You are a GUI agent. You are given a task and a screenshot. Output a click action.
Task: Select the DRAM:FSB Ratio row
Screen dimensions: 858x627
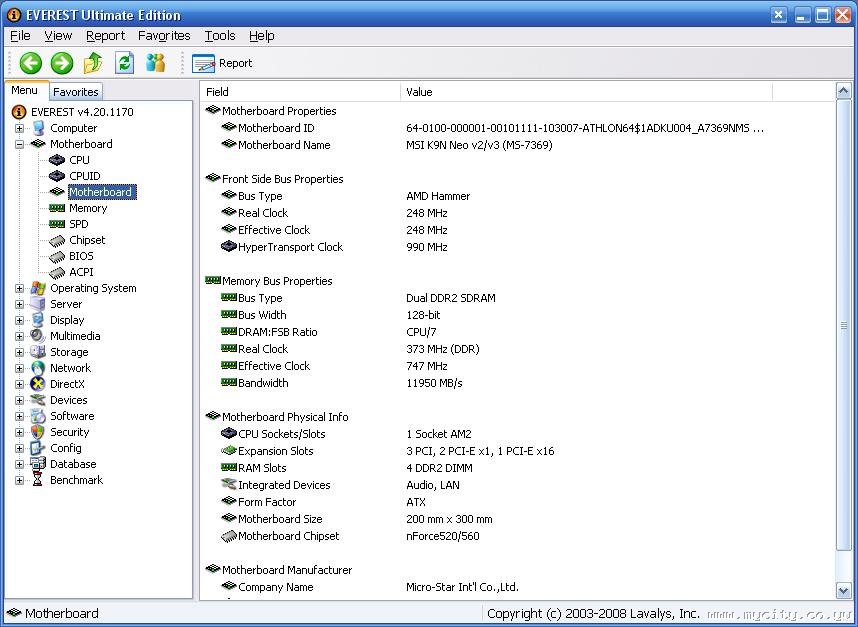click(x=517, y=332)
